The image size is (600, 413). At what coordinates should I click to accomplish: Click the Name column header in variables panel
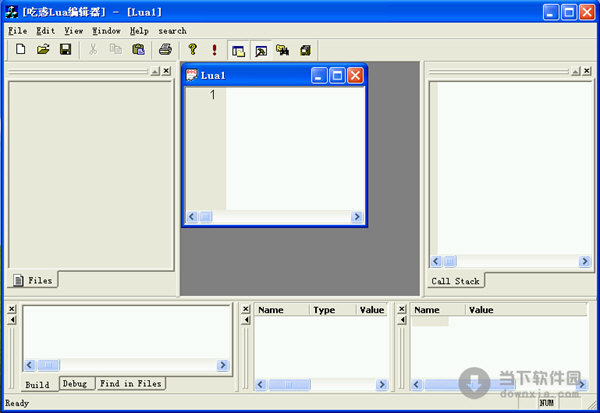tap(282, 310)
